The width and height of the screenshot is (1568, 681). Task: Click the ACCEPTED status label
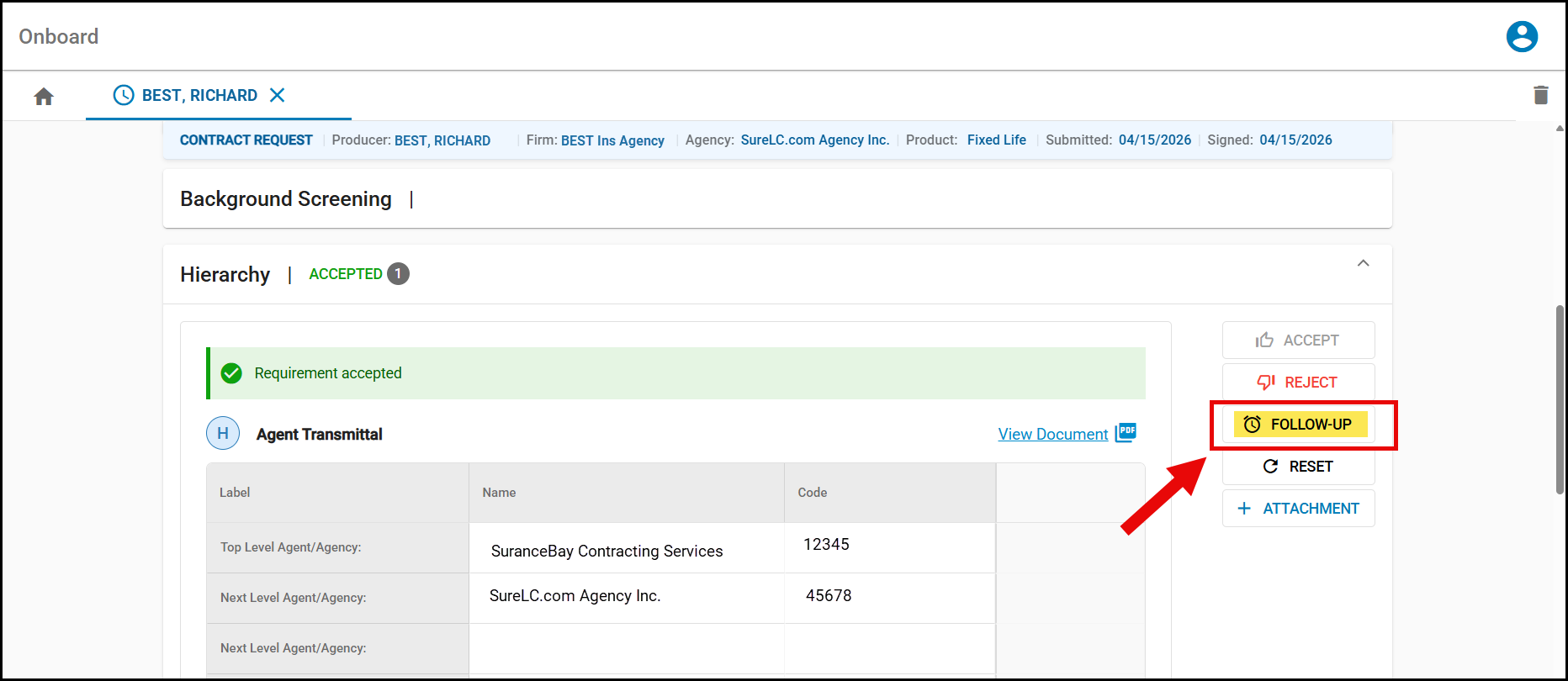(346, 274)
